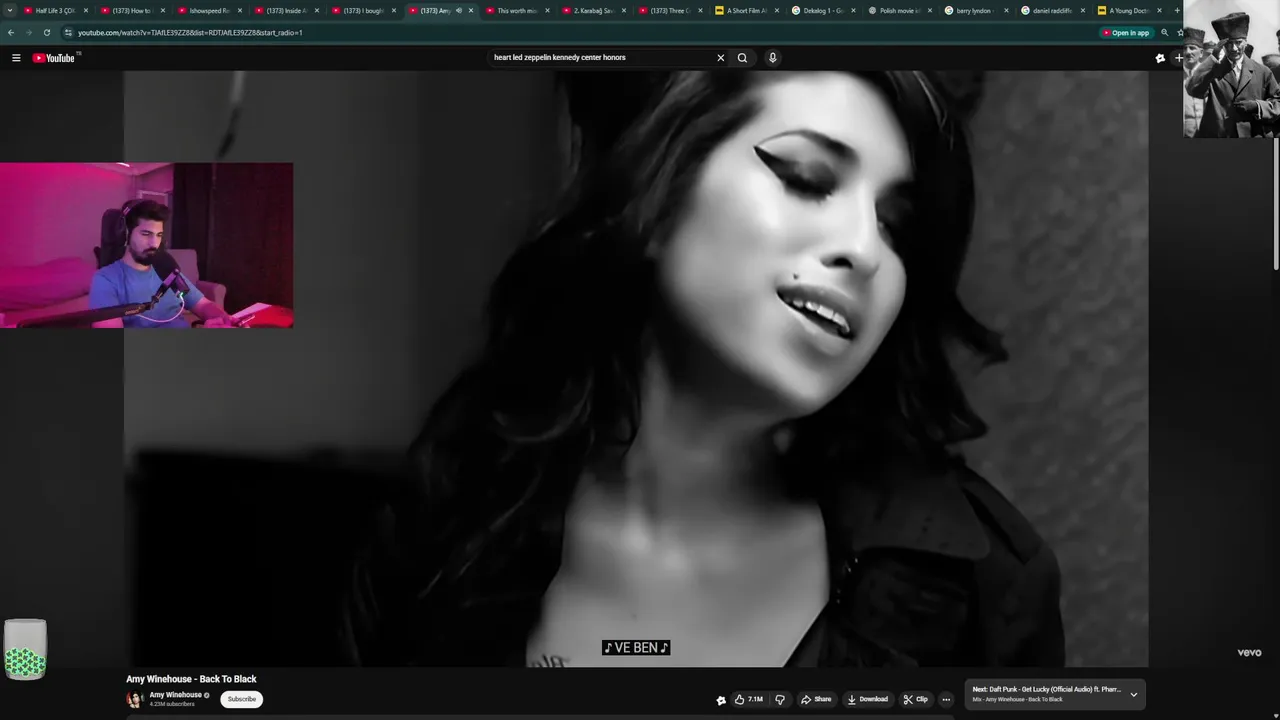
Task: Go forward with the browser forward arrow
Action: (28, 32)
